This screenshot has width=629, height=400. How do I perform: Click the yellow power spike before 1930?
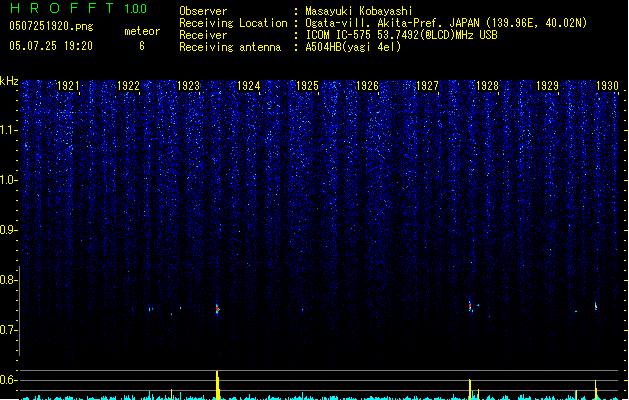coord(596,390)
